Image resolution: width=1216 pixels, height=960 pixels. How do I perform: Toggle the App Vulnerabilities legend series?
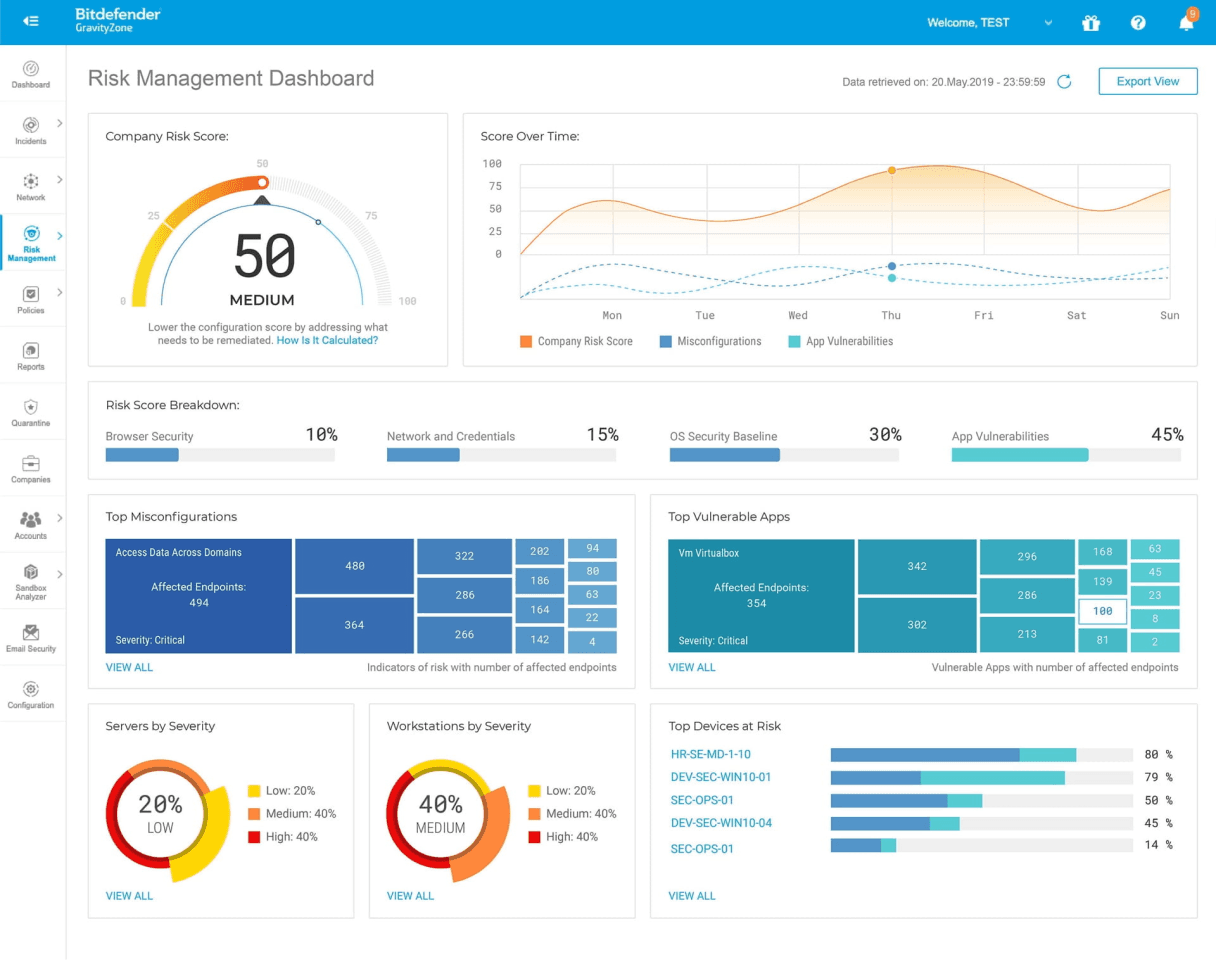tap(840, 341)
